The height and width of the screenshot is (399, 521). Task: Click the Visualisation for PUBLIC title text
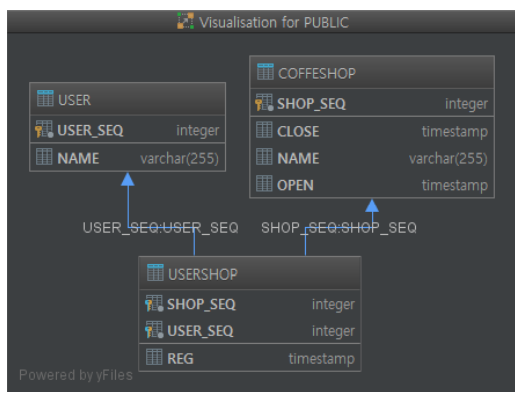coord(274,23)
